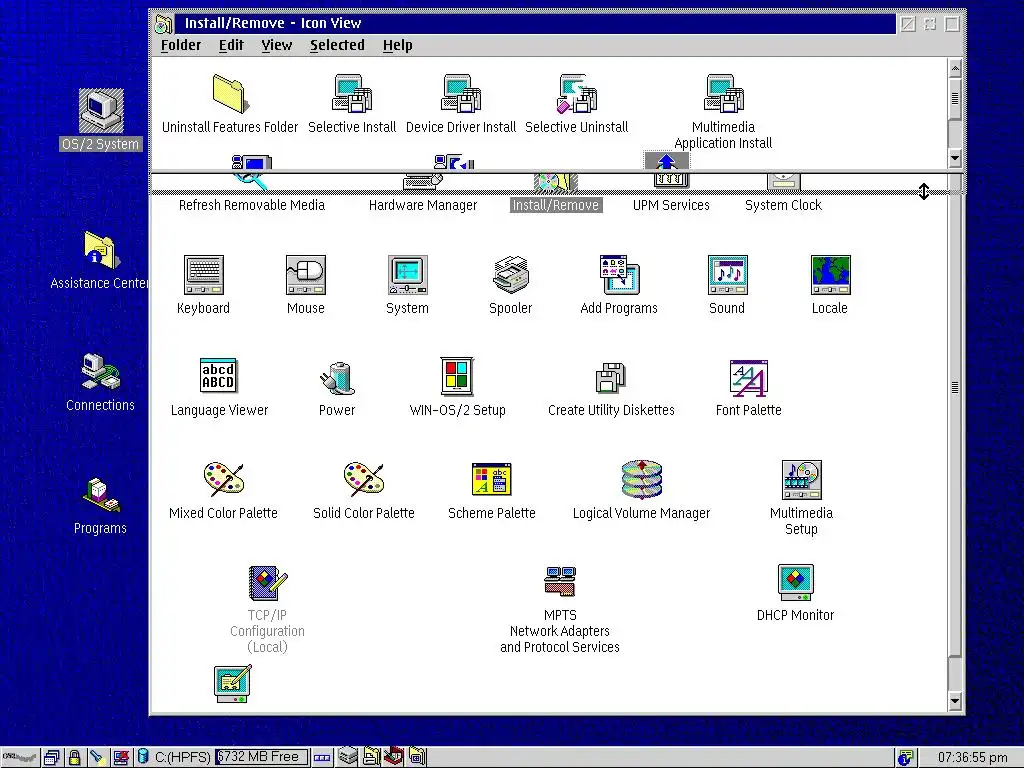Select the UPM Services label
This screenshot has height=768, width=1024.
(x=671, y=205)
